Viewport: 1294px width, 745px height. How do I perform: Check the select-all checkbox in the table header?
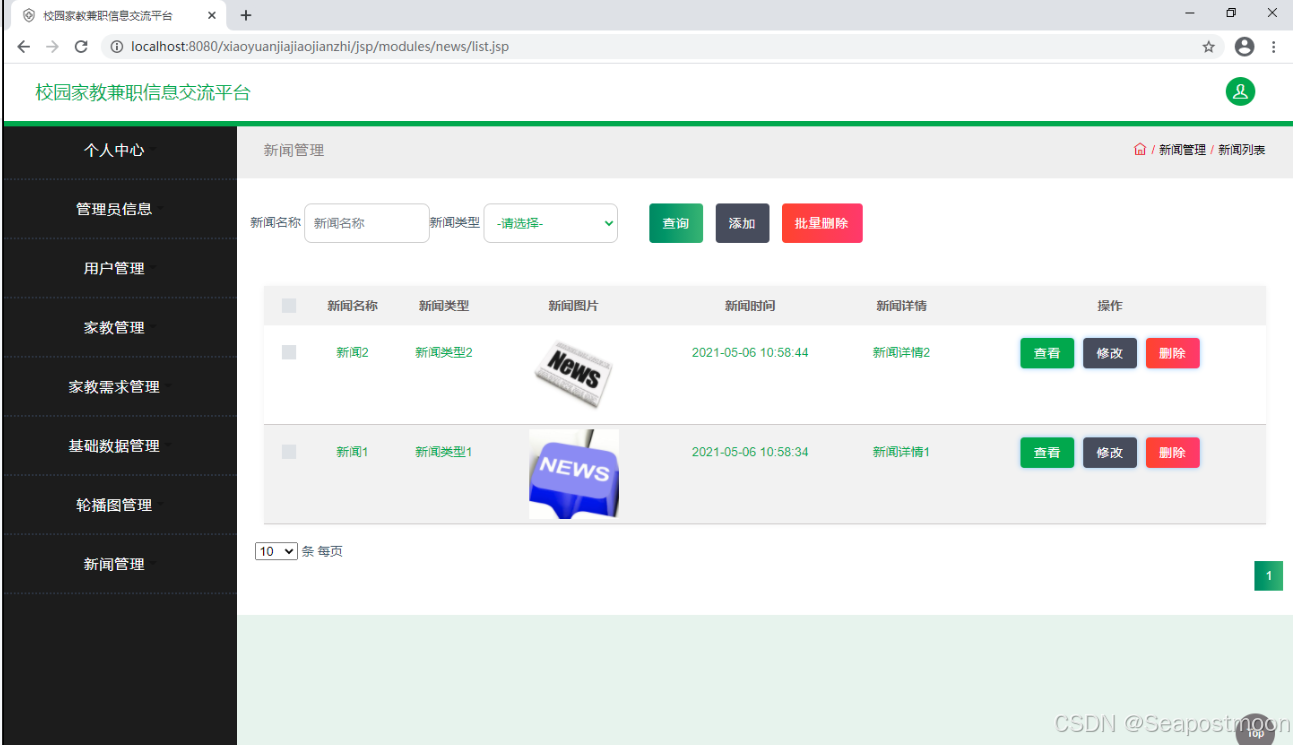(x=288, y=305)
